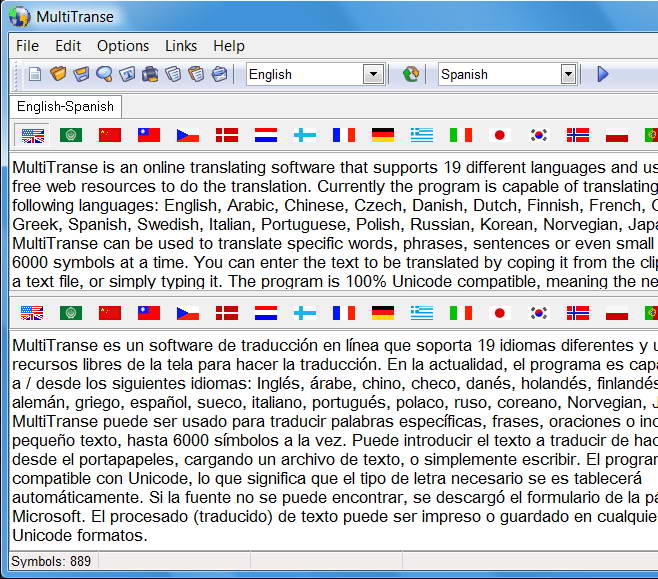Select Italian flag in translation flag row
658x579 pixels.
[x=461, y=313]
